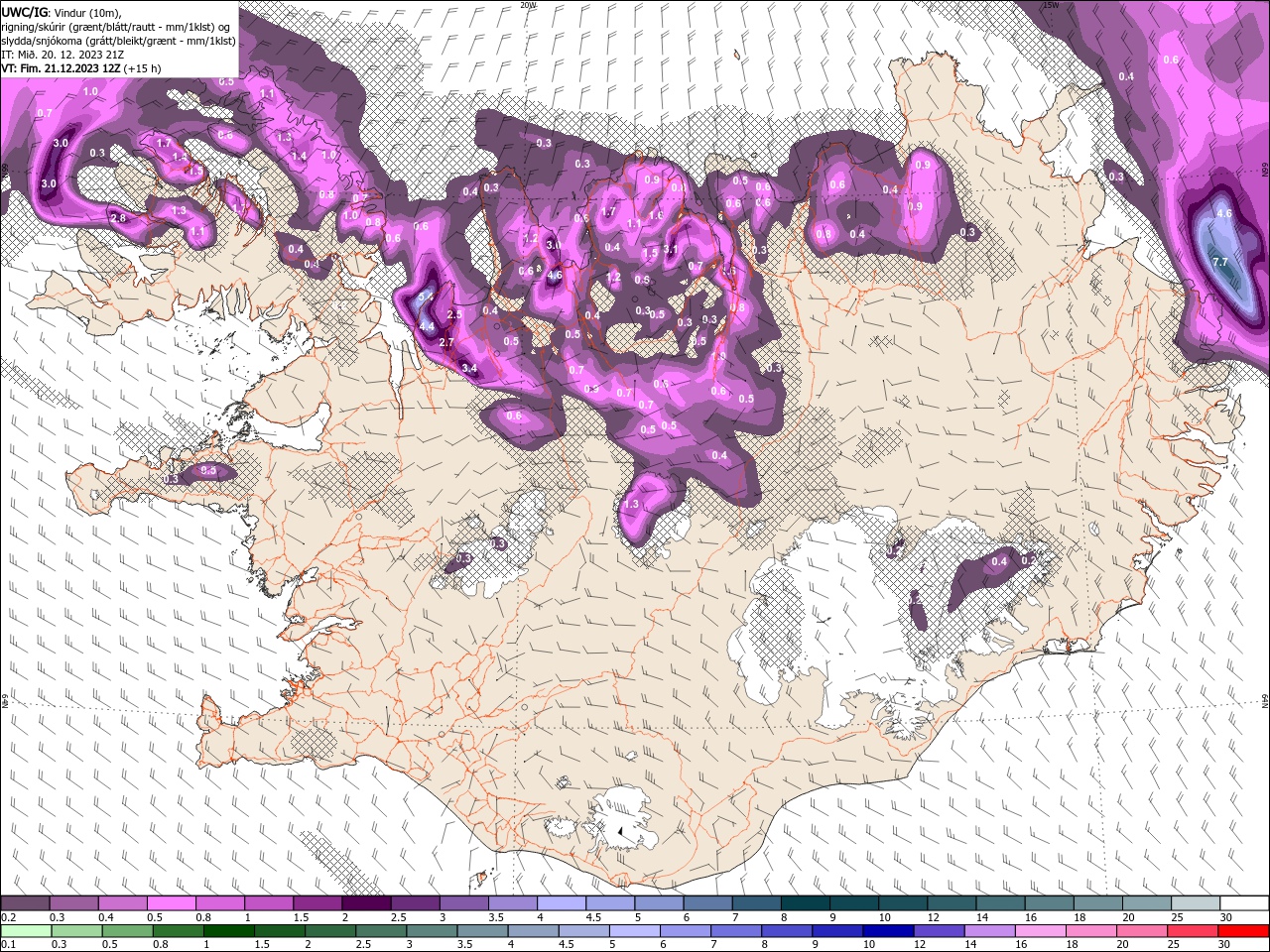
Task: Click the 'UWC/IG' title text
Action: [24, 11]
